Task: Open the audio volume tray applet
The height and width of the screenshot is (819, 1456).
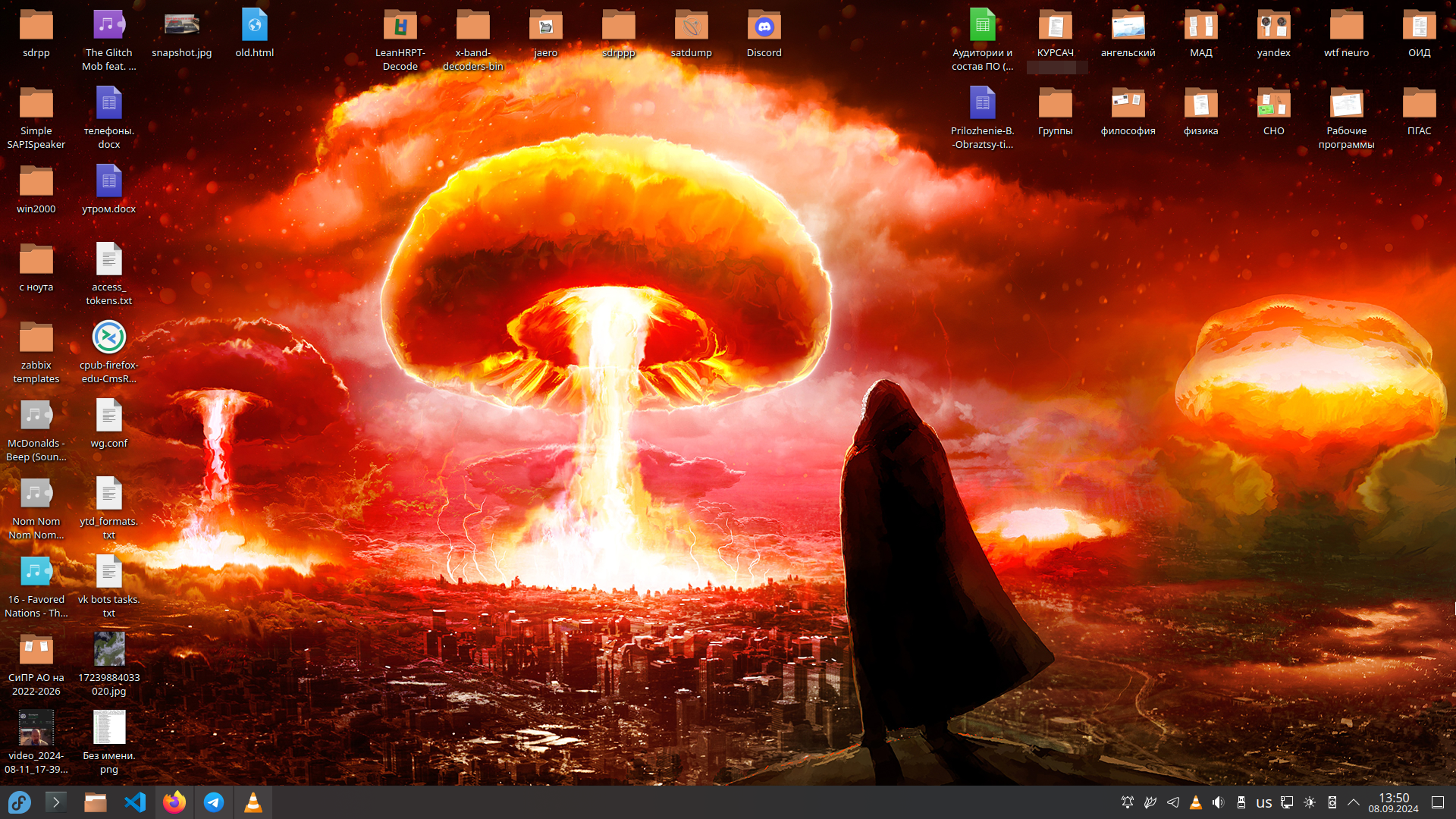Action: (1219, 802)
